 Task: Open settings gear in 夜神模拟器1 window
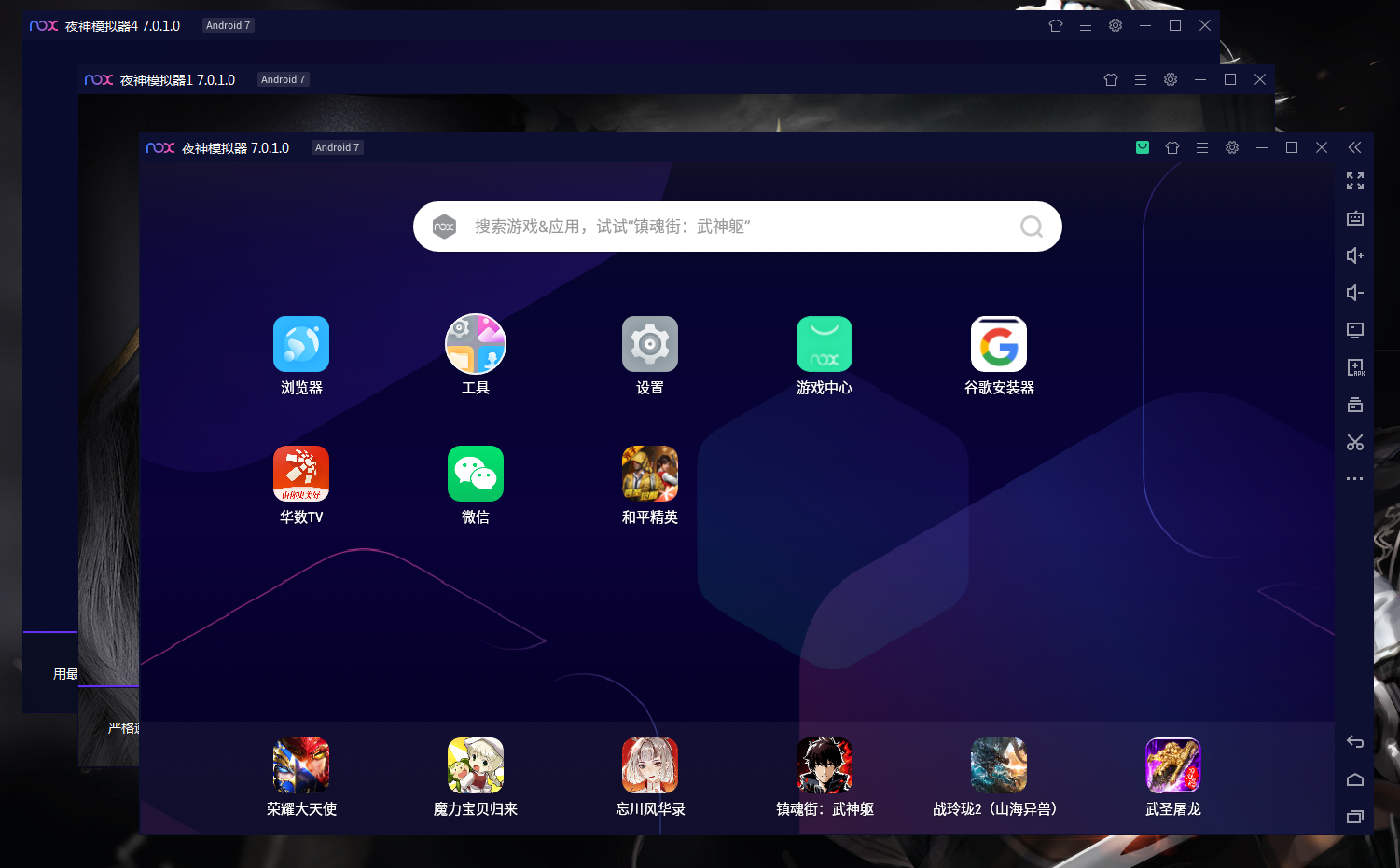coord(1171,80)
